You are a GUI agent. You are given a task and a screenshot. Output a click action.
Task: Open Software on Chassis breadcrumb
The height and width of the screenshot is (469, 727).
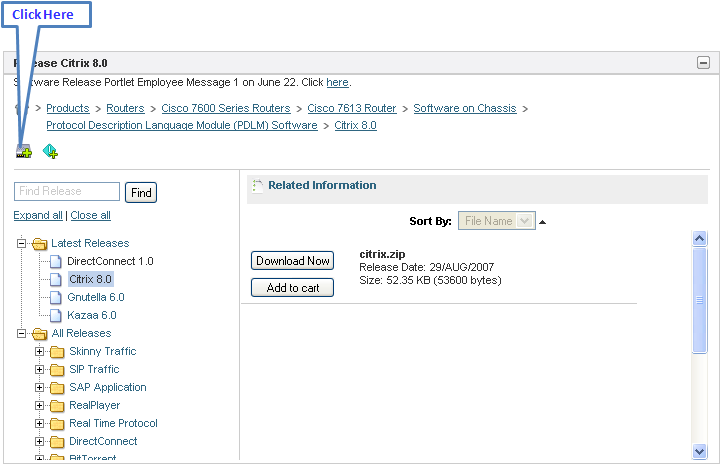465,108
